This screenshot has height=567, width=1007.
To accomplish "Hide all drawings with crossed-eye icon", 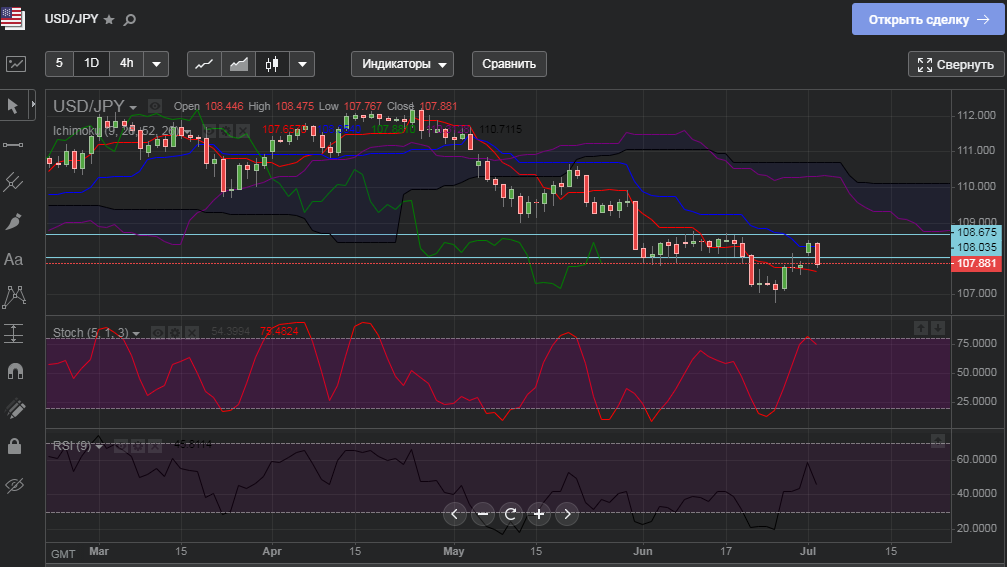I will click(x=14, y=485).
